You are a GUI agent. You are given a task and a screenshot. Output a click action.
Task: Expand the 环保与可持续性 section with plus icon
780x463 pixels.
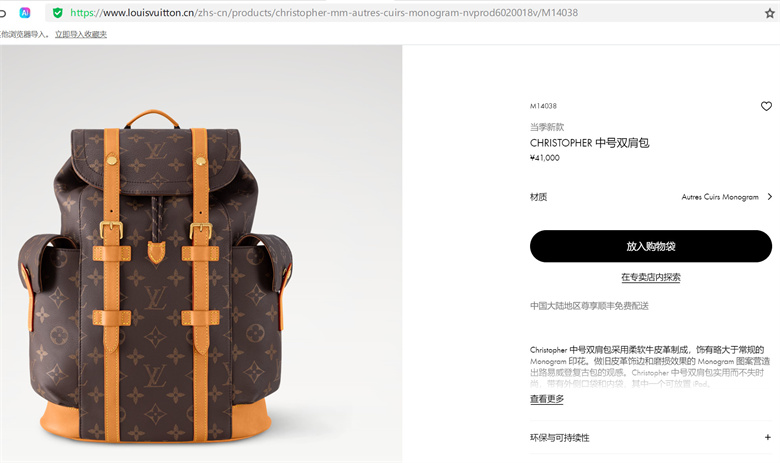(768, 437)
